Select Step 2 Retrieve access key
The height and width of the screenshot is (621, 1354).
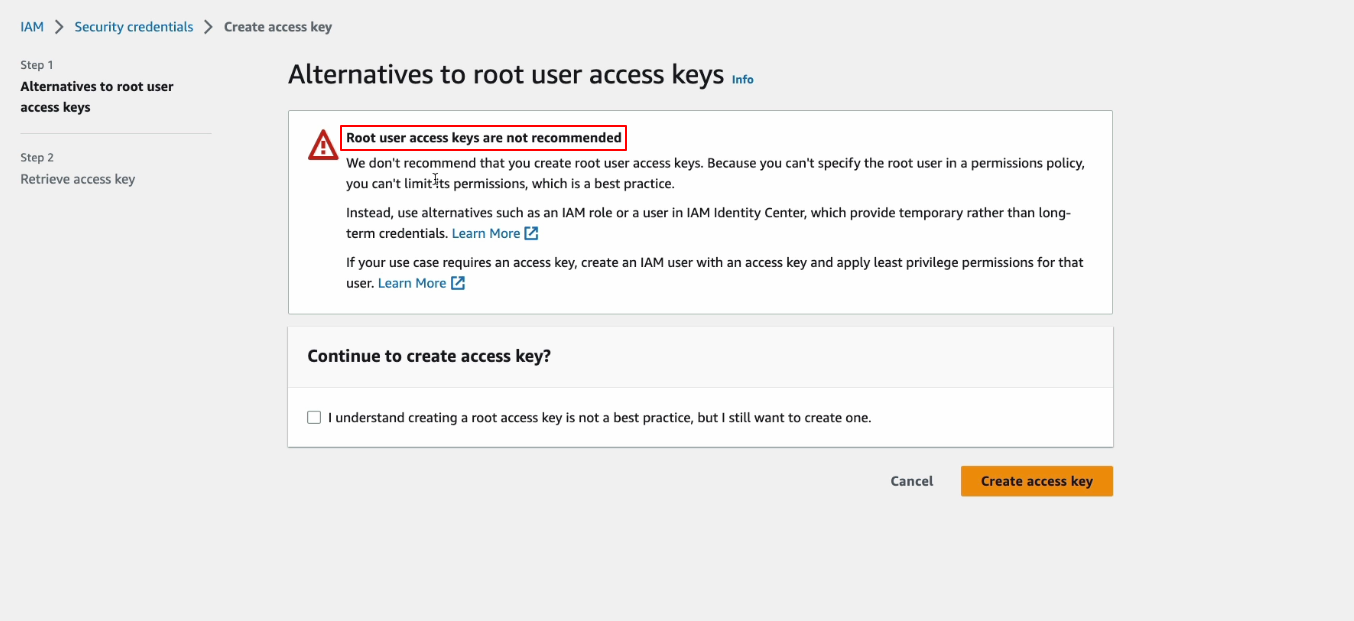coord(77,179)
